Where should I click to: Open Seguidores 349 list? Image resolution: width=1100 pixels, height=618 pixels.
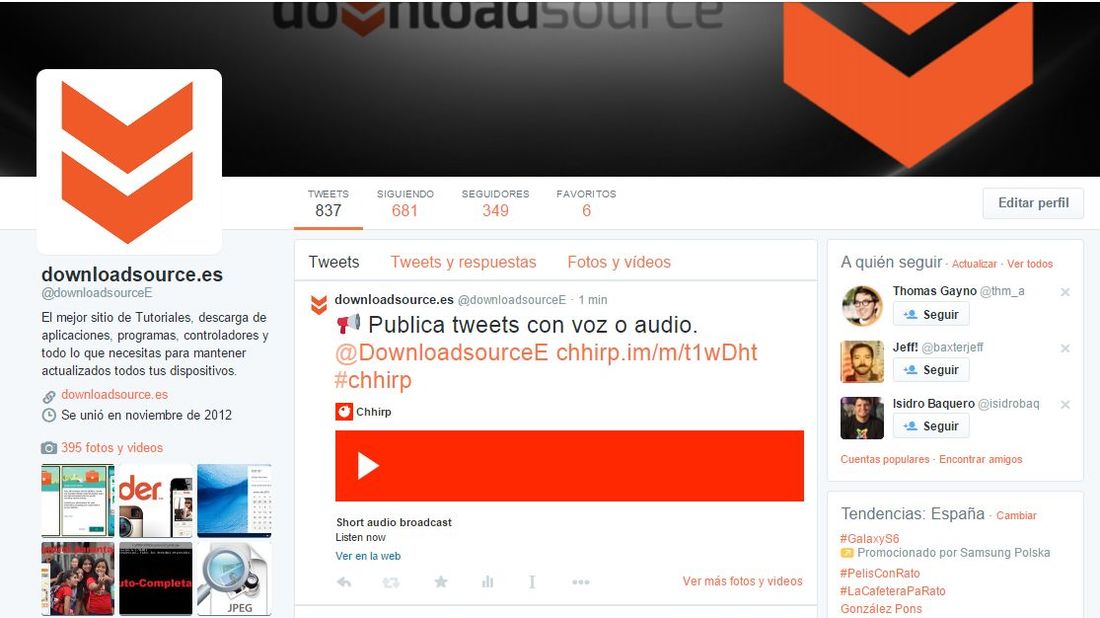495,203
